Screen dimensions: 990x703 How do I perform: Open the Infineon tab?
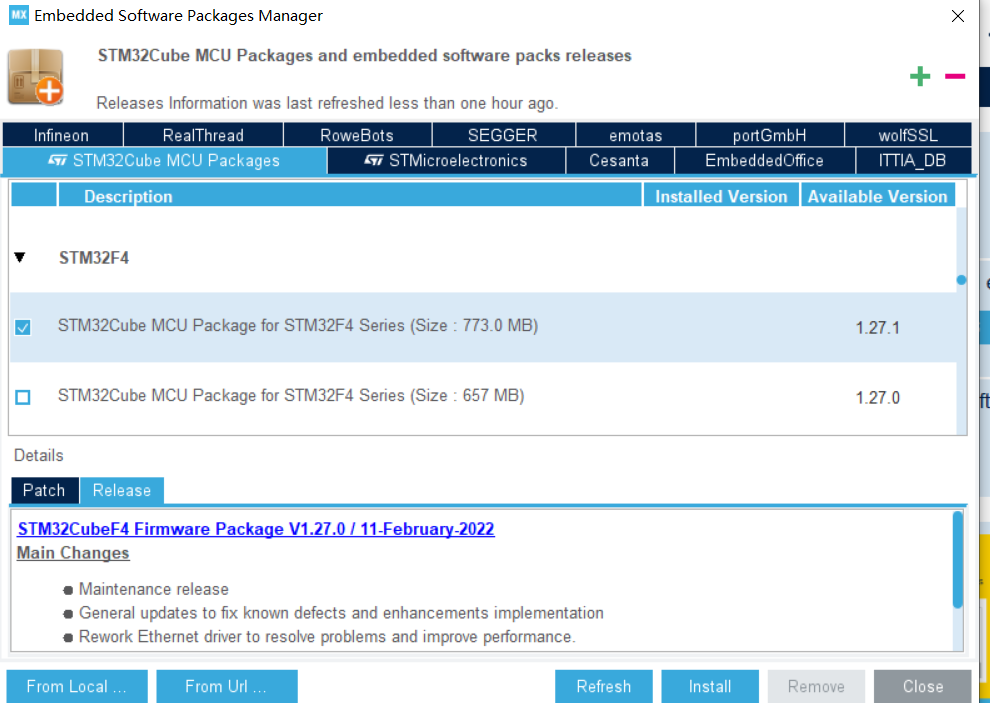63,135
